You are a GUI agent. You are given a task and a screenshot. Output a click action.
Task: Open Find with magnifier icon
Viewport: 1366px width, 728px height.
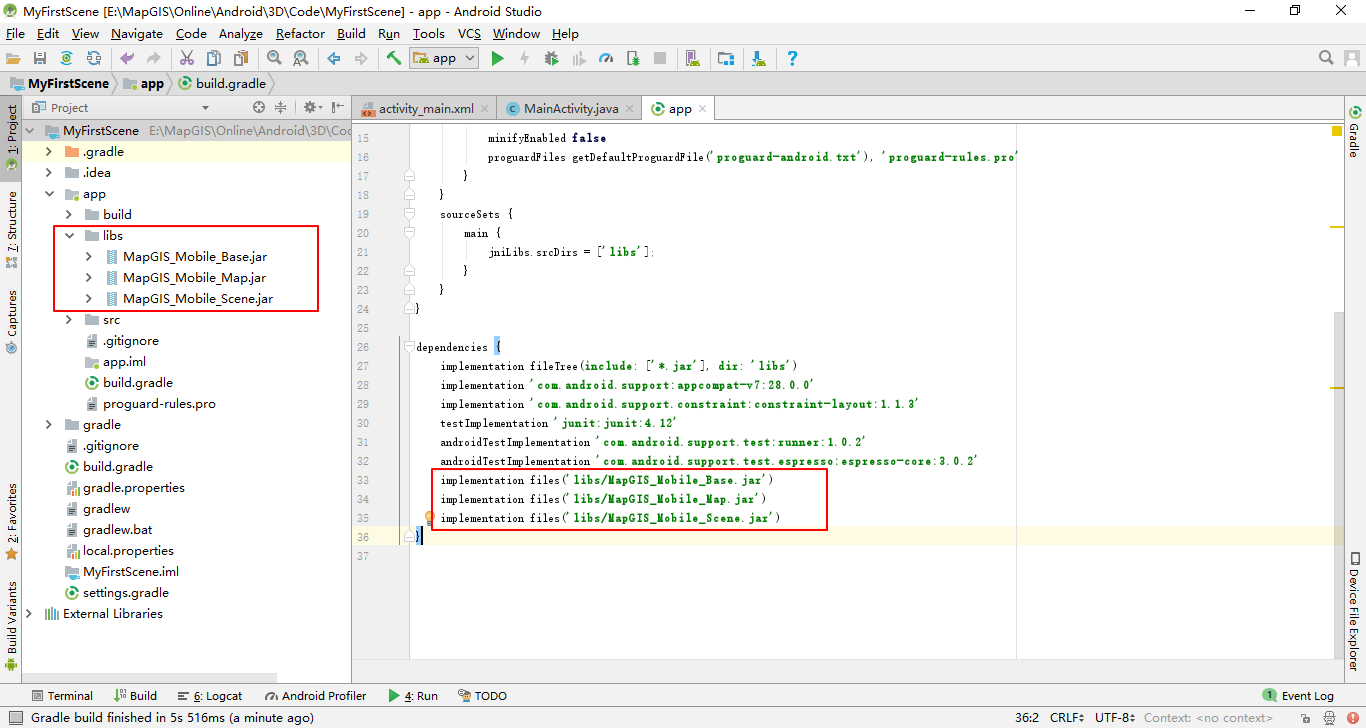coord(274,59)
